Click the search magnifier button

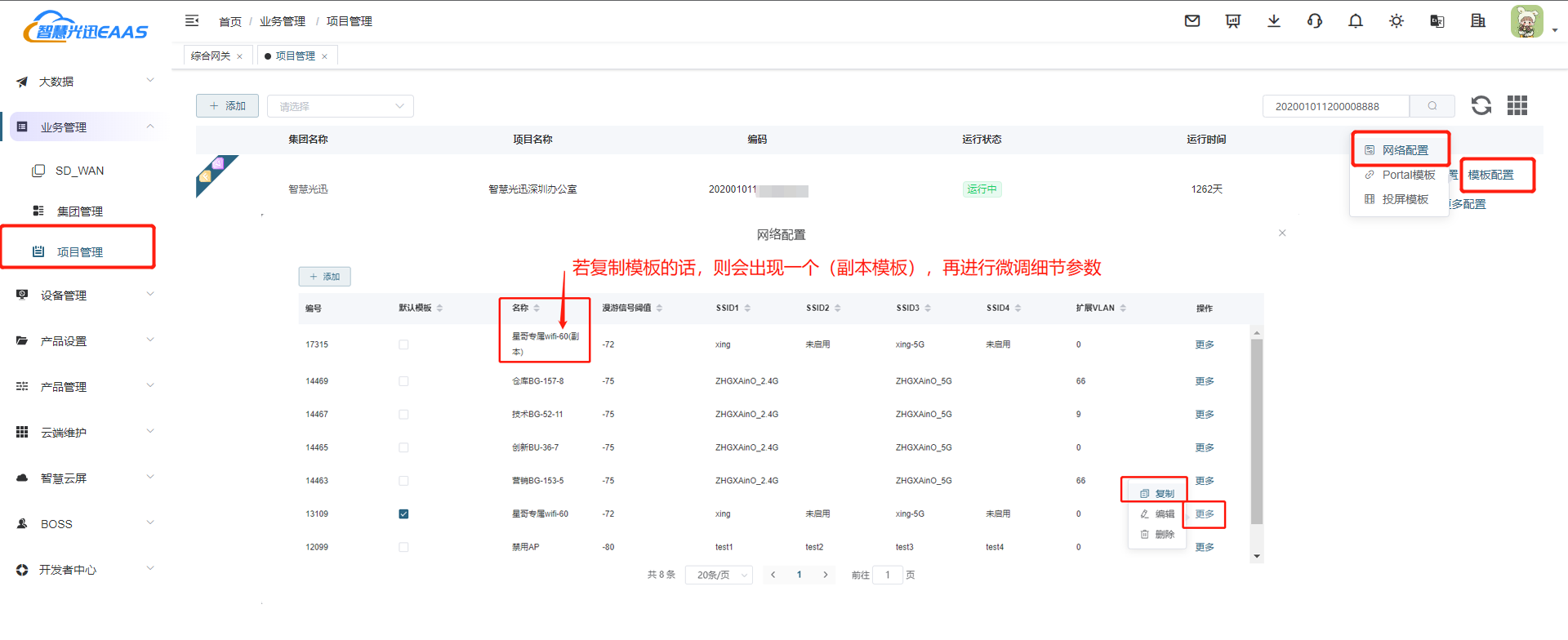click(1432, 106)
